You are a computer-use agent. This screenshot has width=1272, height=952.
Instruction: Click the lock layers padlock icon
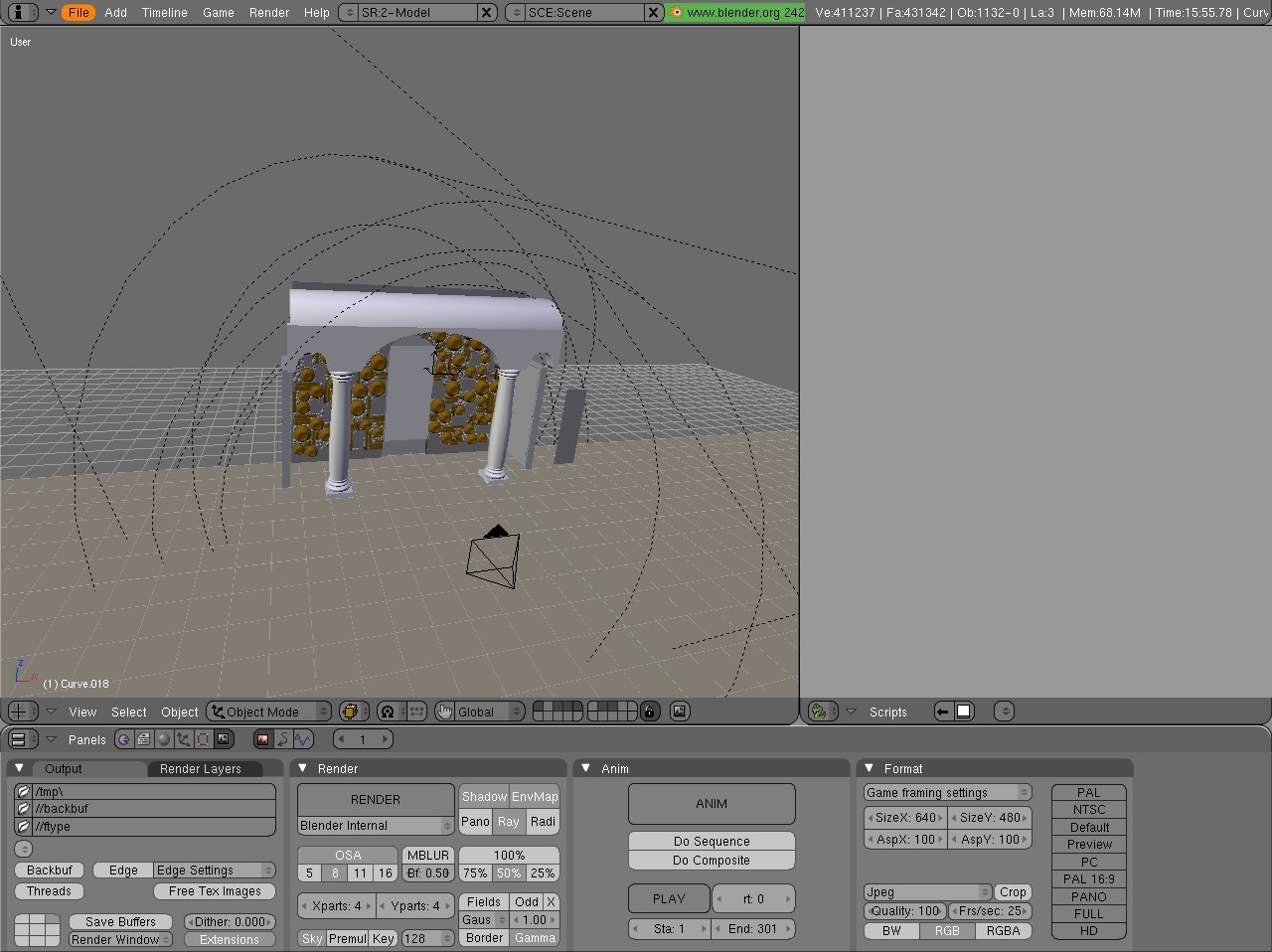650,712
